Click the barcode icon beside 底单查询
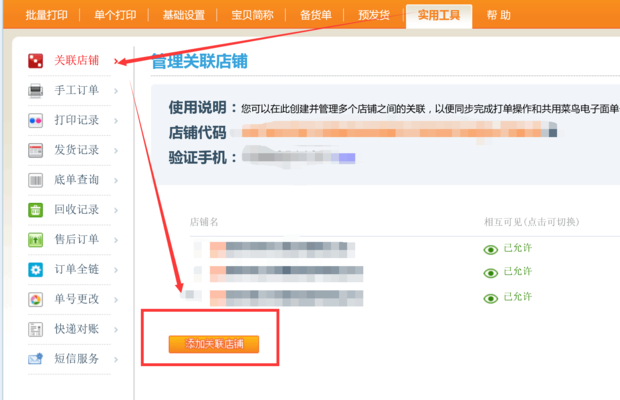Image resolution: width=620 pixels, height=400 pixels. (x=36, y=180)
